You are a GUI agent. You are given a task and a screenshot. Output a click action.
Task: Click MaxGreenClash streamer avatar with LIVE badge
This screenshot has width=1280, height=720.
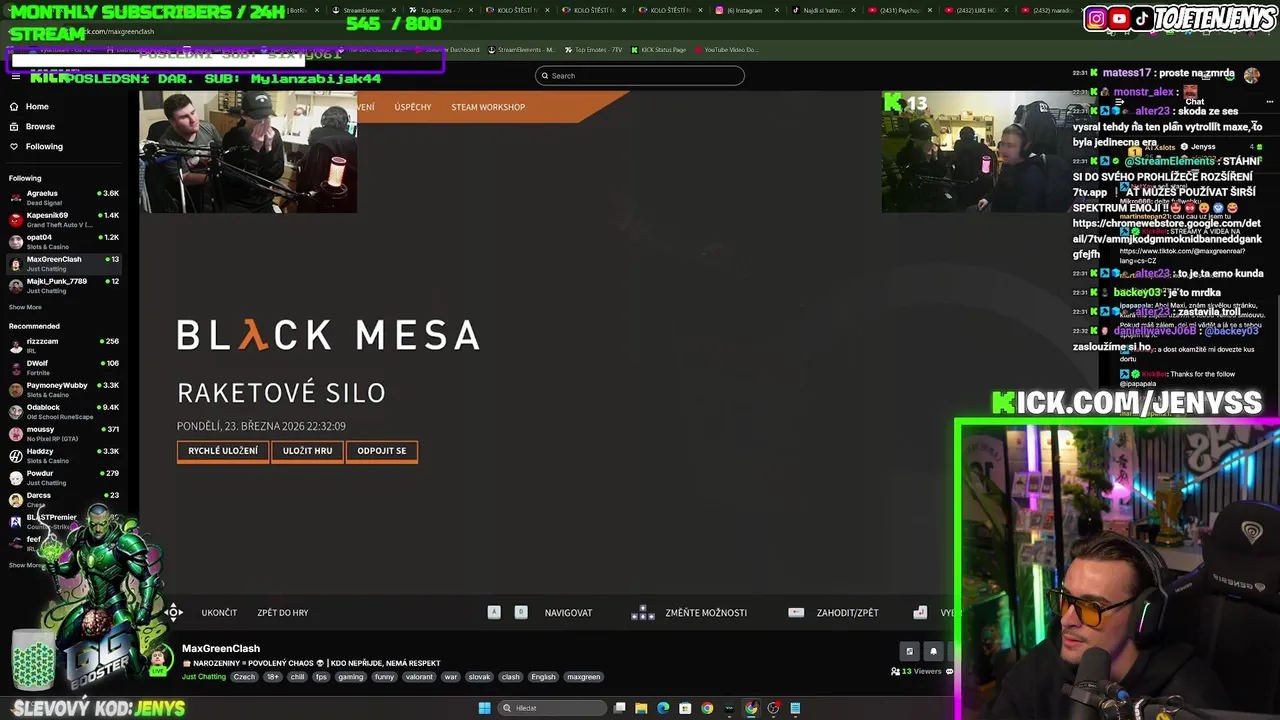pos(158,661)
